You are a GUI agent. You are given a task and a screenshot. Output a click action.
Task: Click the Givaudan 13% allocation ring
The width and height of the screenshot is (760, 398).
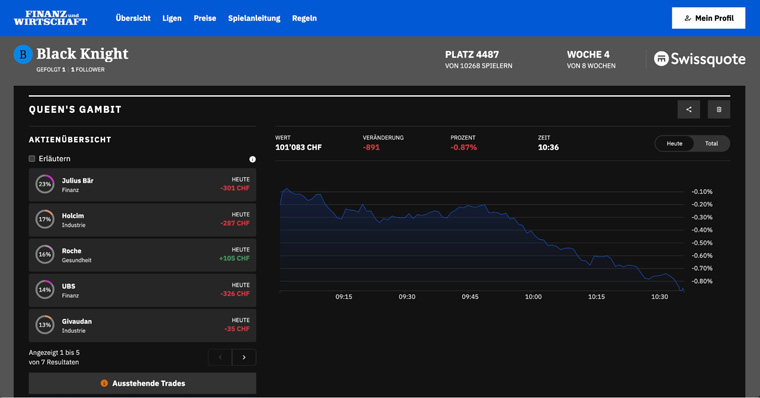point(45,325)
